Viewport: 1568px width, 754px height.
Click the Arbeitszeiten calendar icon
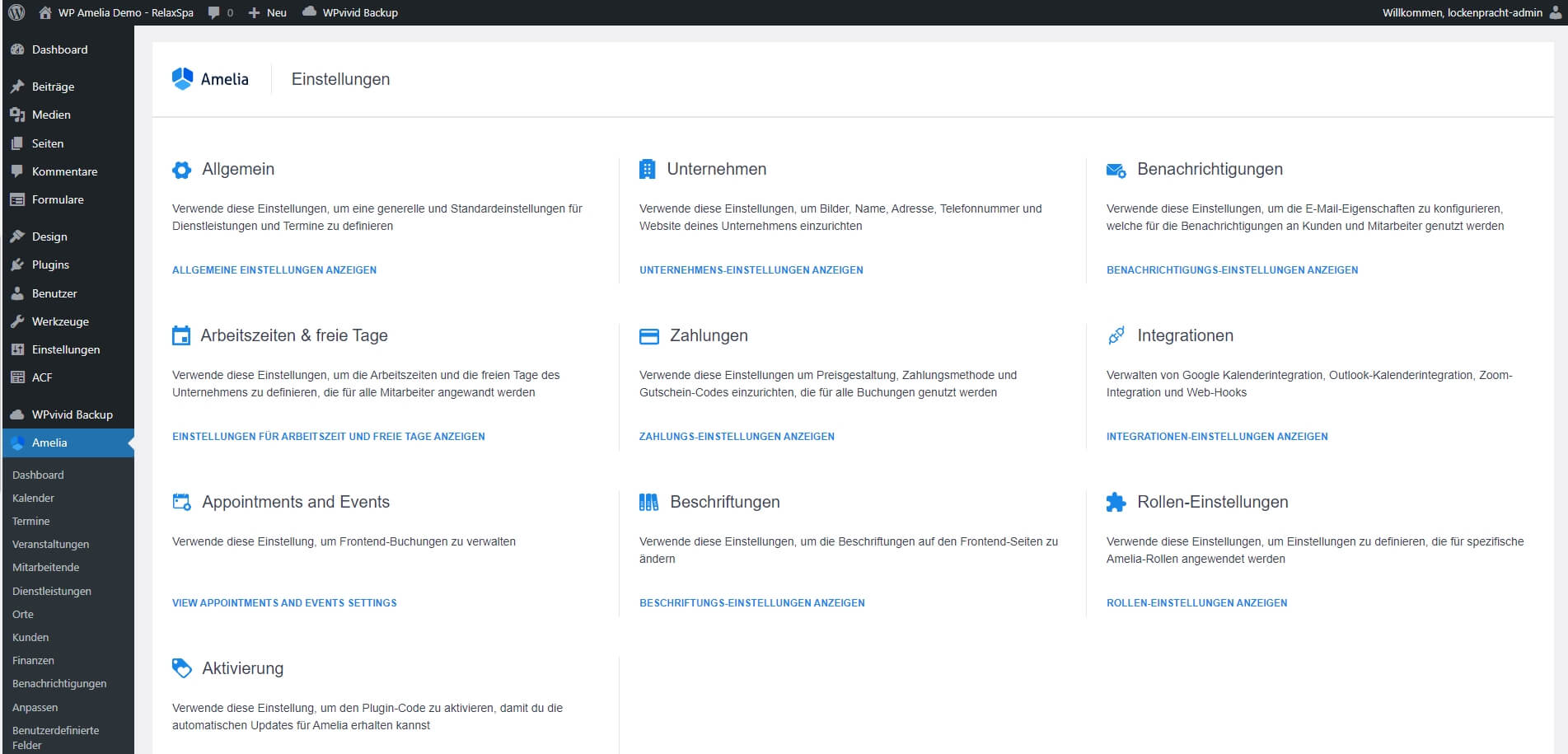[x=181, y=335]
